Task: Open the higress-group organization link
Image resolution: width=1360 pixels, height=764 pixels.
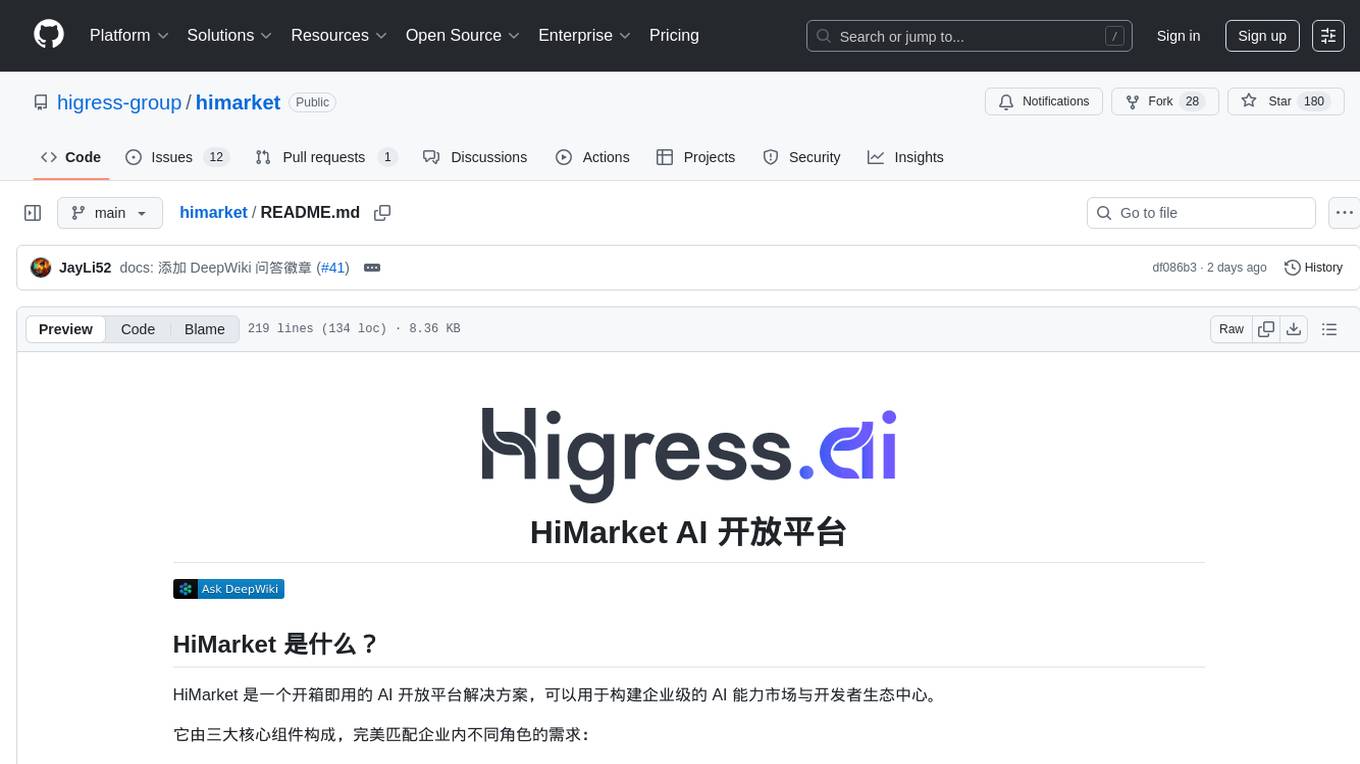Action: [119, 102]
